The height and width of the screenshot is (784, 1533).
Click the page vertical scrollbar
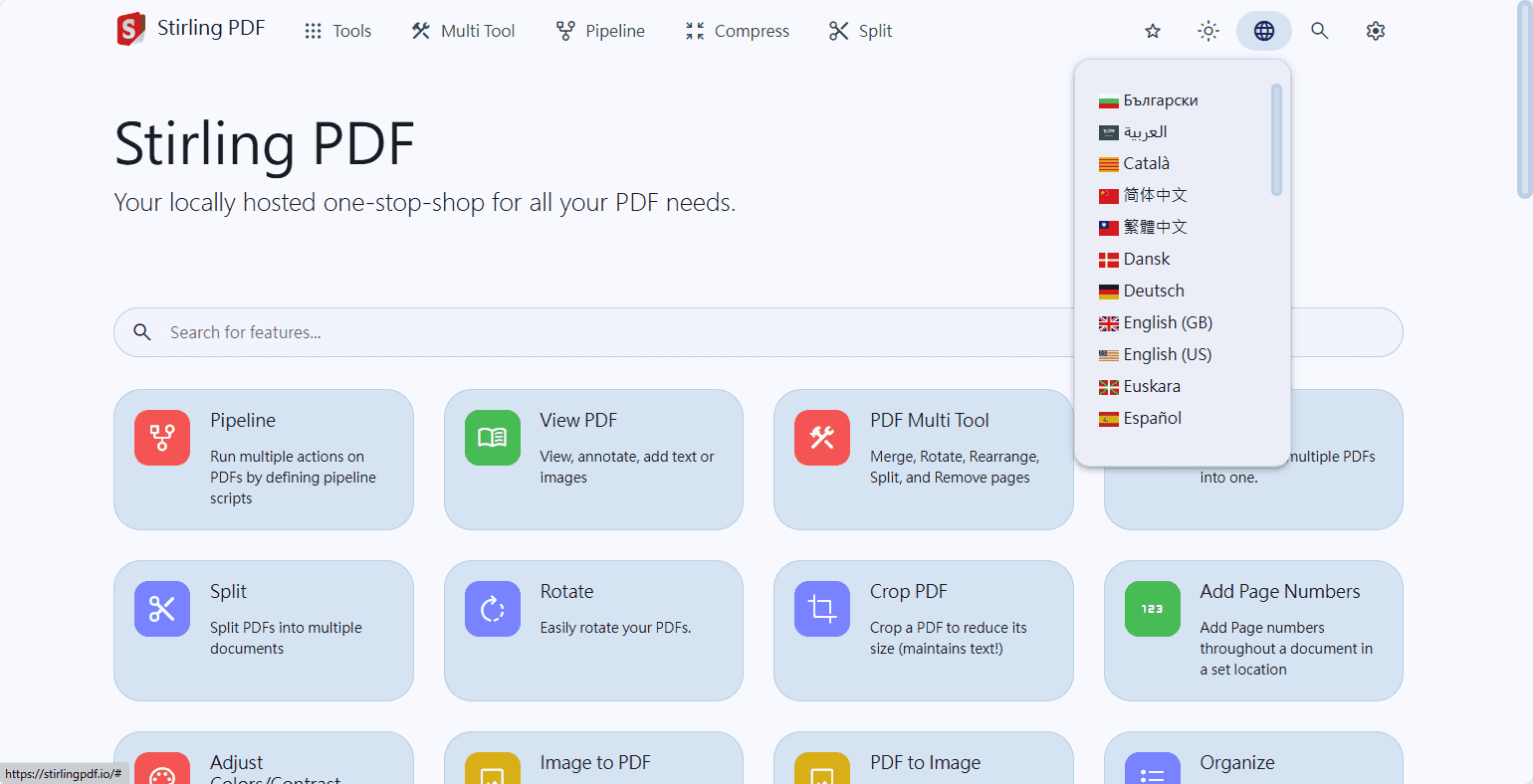1524,99
